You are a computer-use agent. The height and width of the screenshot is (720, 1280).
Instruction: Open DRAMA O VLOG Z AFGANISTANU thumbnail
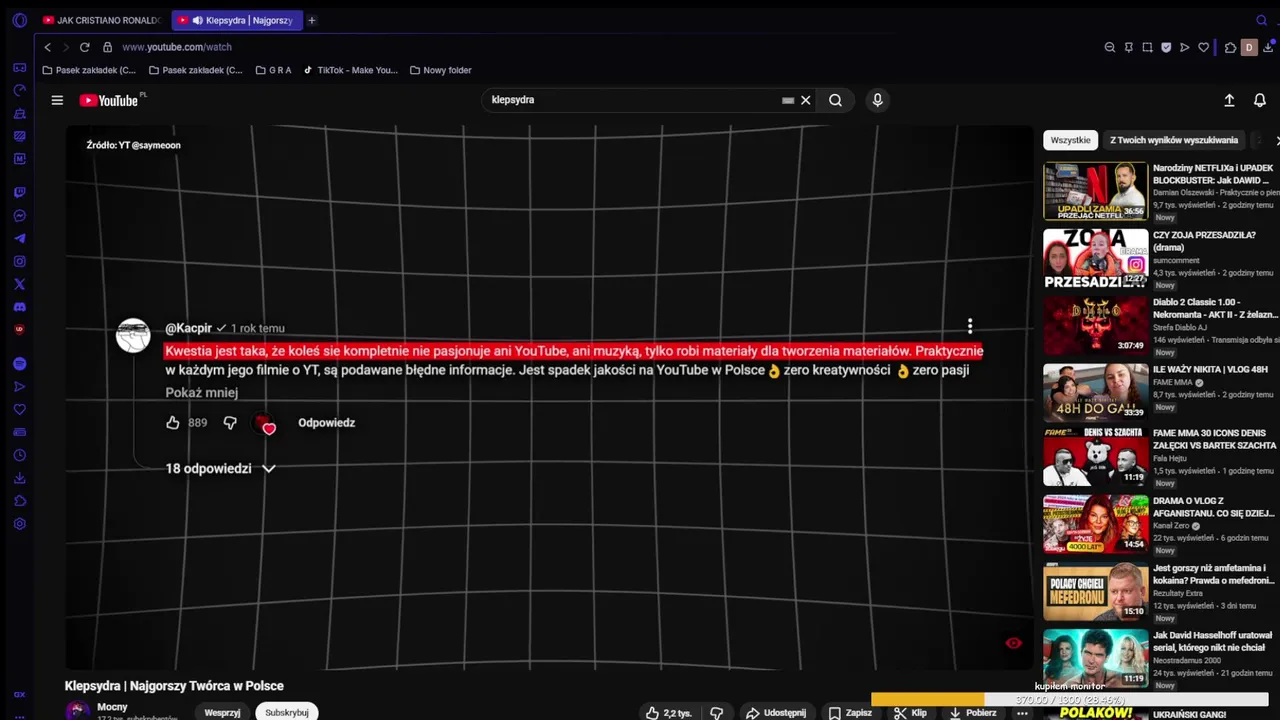[x=1096, y=524]
